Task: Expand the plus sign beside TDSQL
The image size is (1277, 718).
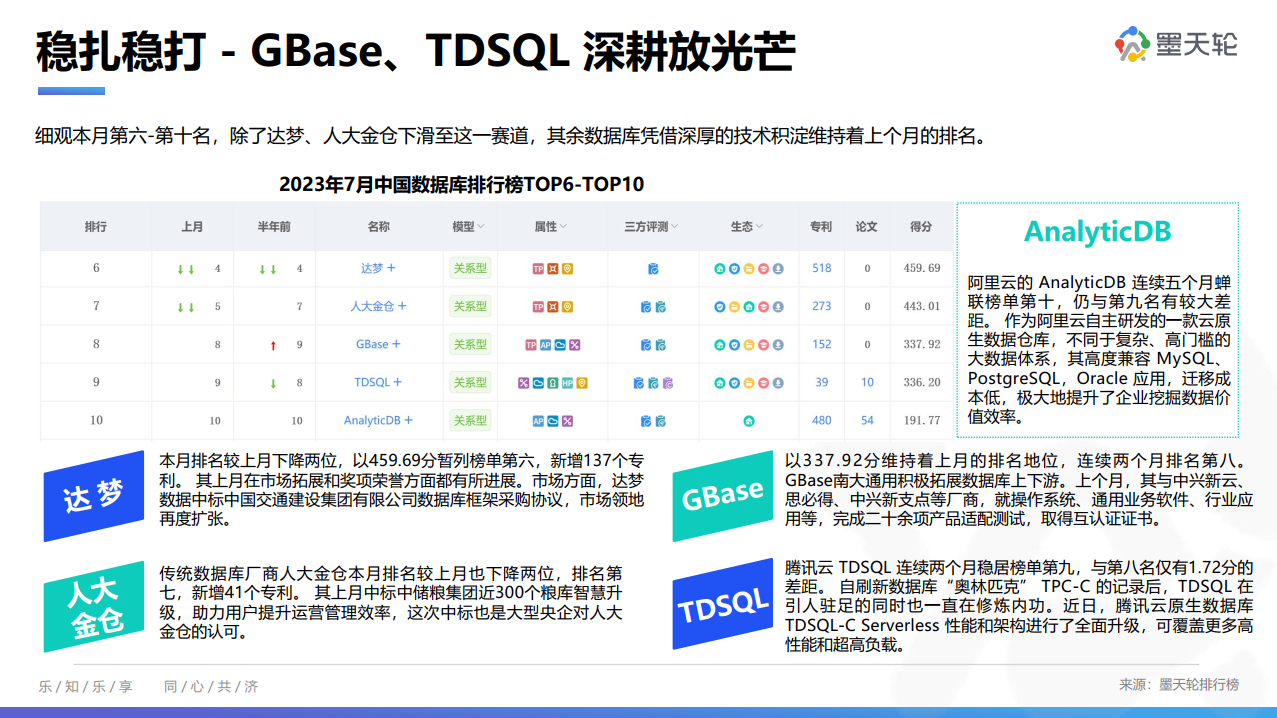Action: point(398,382)
